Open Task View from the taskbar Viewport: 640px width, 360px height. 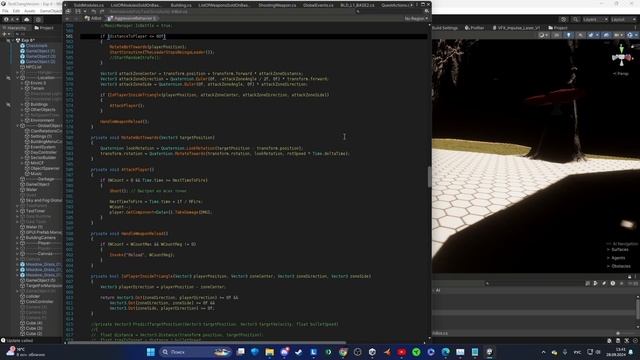[x=240, y=352]
